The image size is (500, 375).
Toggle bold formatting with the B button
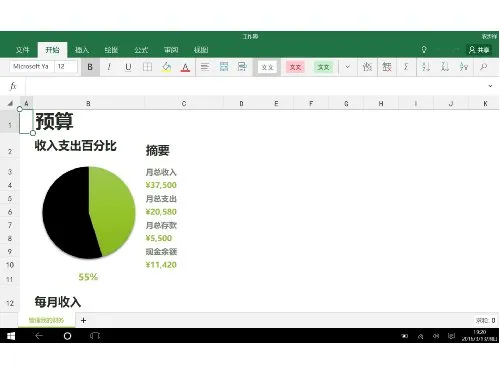pos(90,67)
